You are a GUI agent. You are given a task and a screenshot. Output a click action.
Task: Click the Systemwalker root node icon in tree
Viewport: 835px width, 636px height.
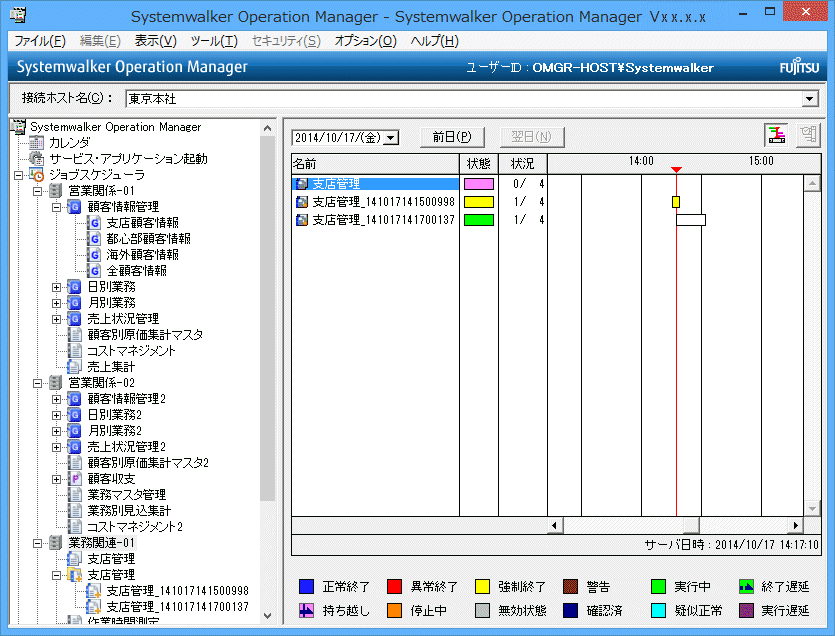click(18, 127)
